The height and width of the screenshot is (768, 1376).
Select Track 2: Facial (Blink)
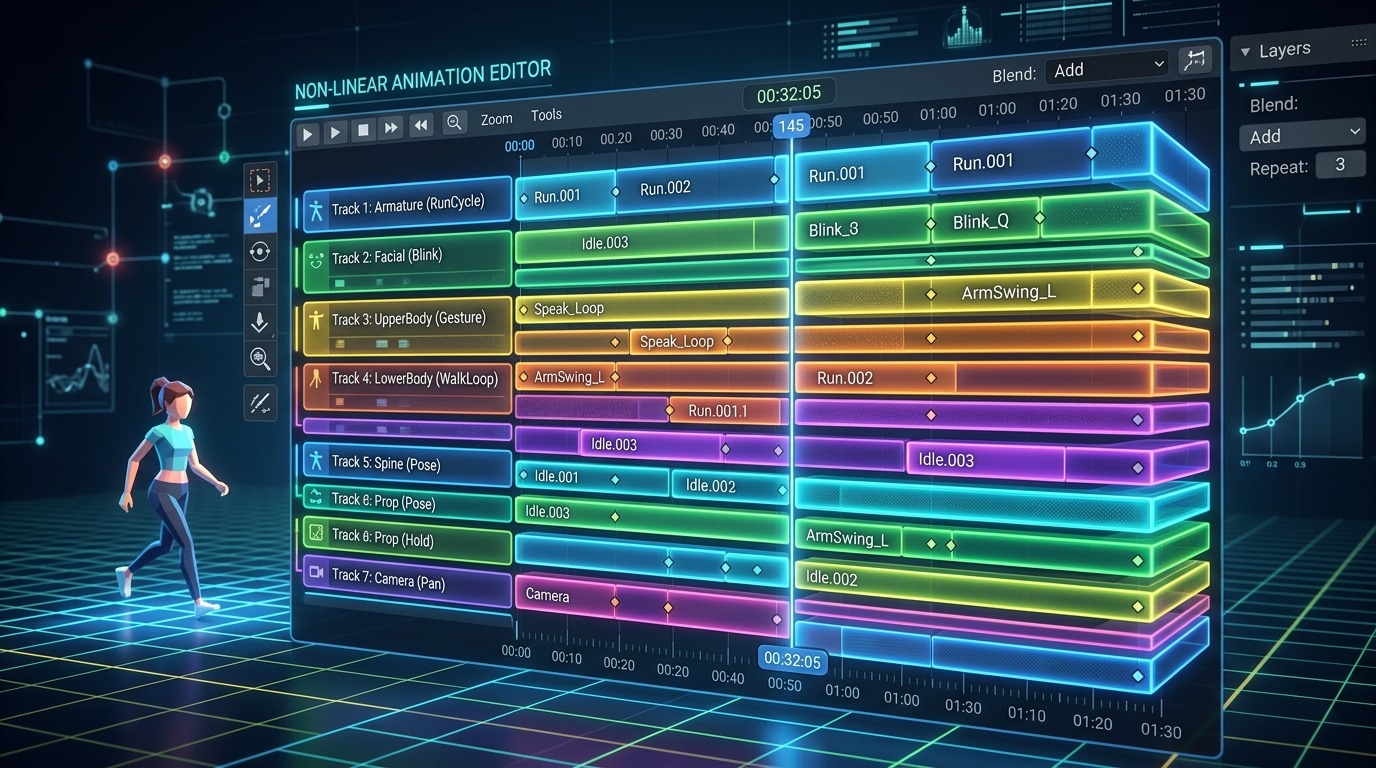[x=407, y=262]
